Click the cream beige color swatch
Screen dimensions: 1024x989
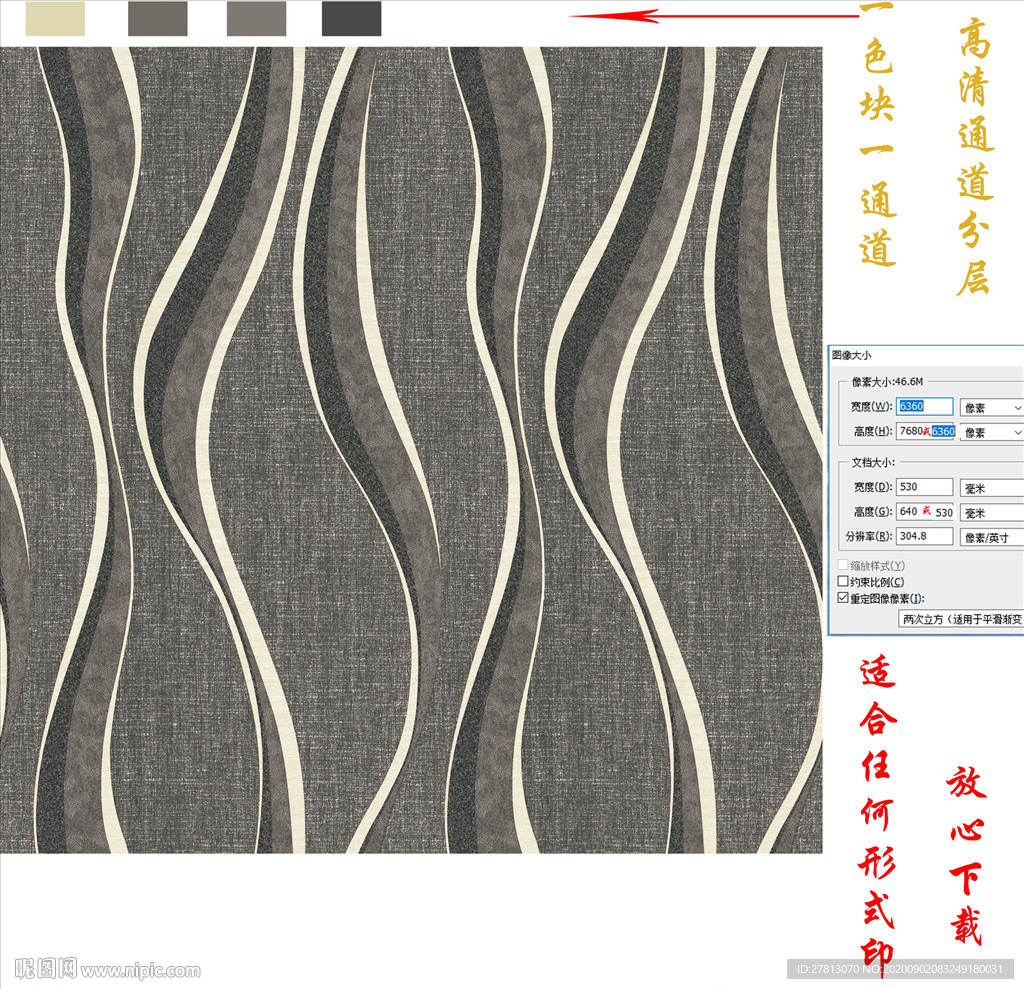[x=55, y=18]
